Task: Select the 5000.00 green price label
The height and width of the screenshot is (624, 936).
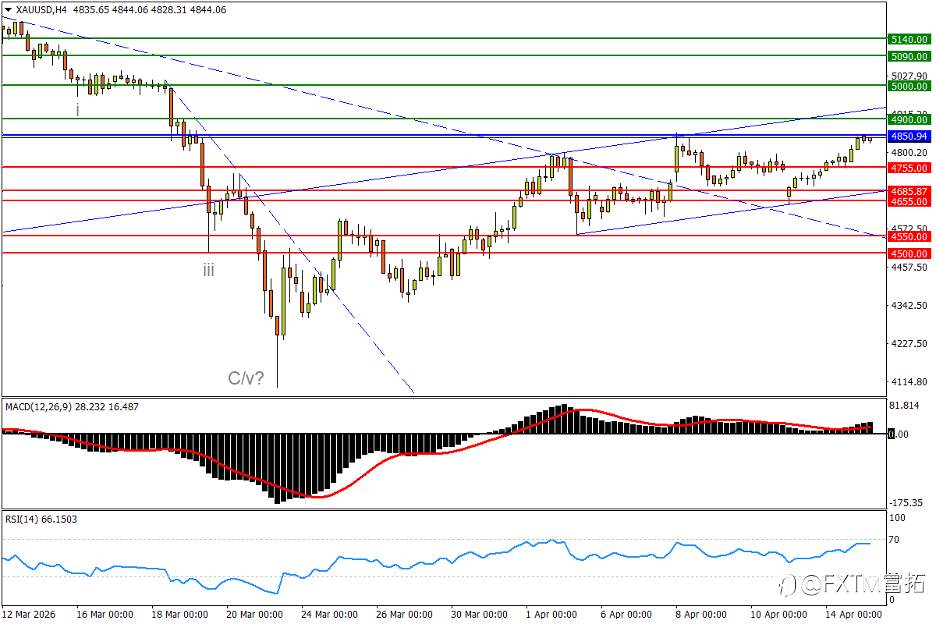Action: (909, 86)
